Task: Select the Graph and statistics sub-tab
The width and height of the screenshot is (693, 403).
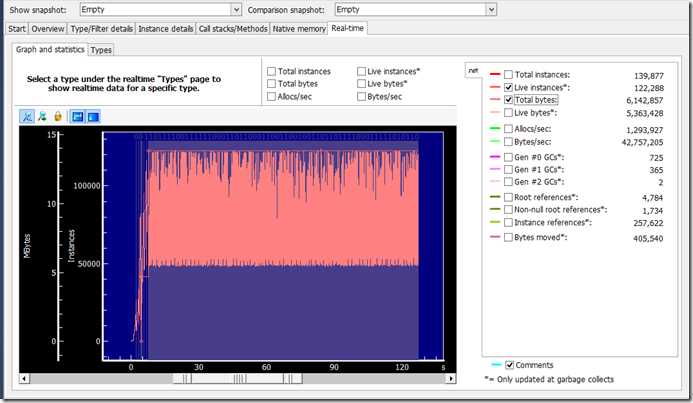Action: click(50, 49)
